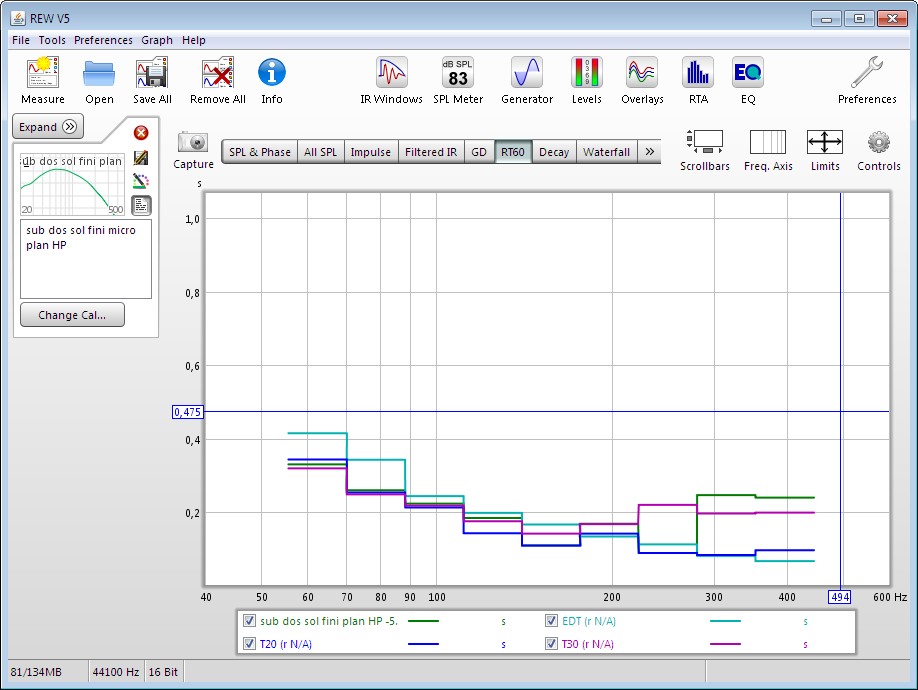Uncheck the EDT trace checkbox

pos(551,621)
